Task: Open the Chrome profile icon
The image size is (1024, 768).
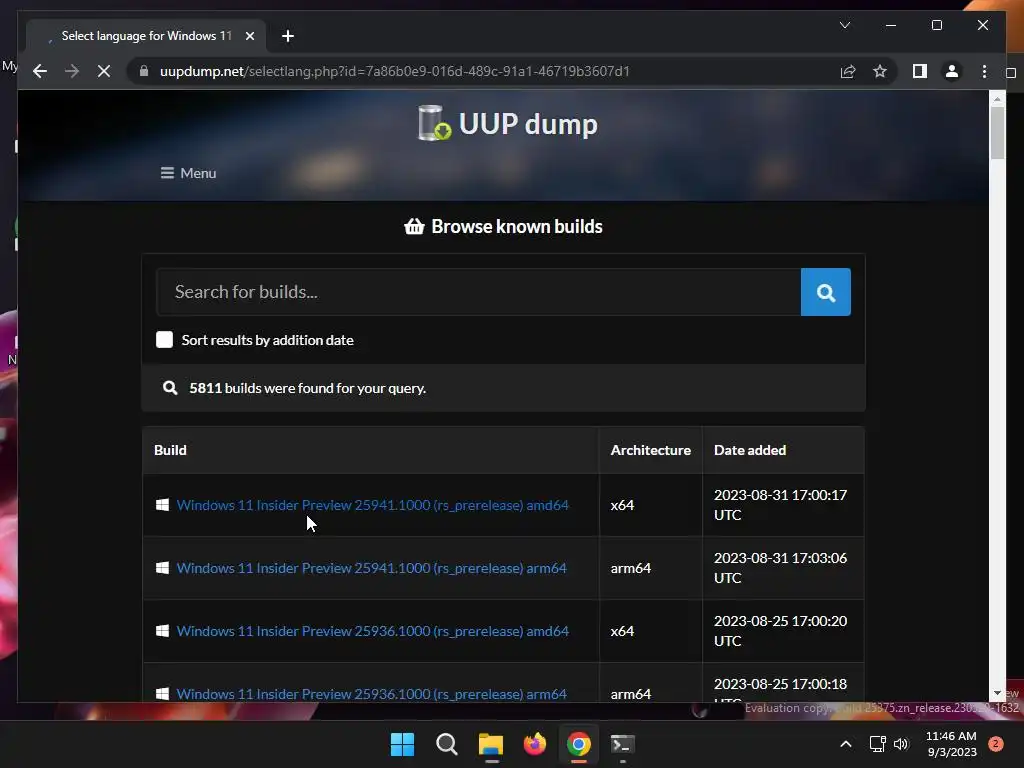Action: tap(952, 71)
